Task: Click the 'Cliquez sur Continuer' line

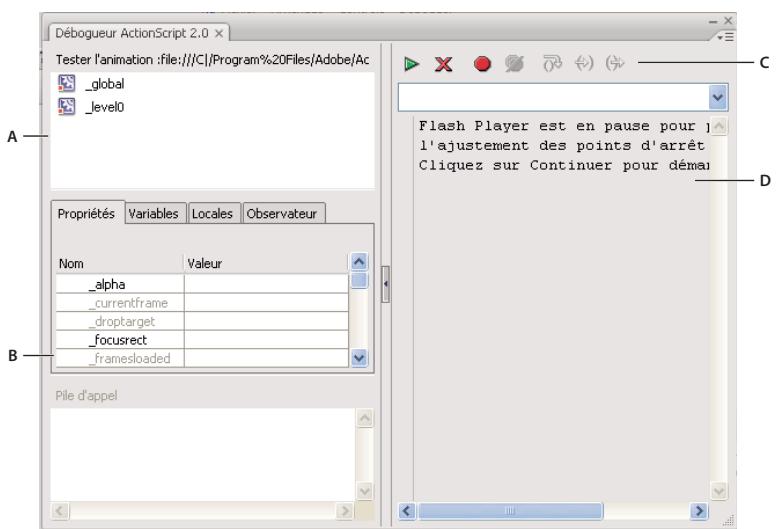Action: 564,165
